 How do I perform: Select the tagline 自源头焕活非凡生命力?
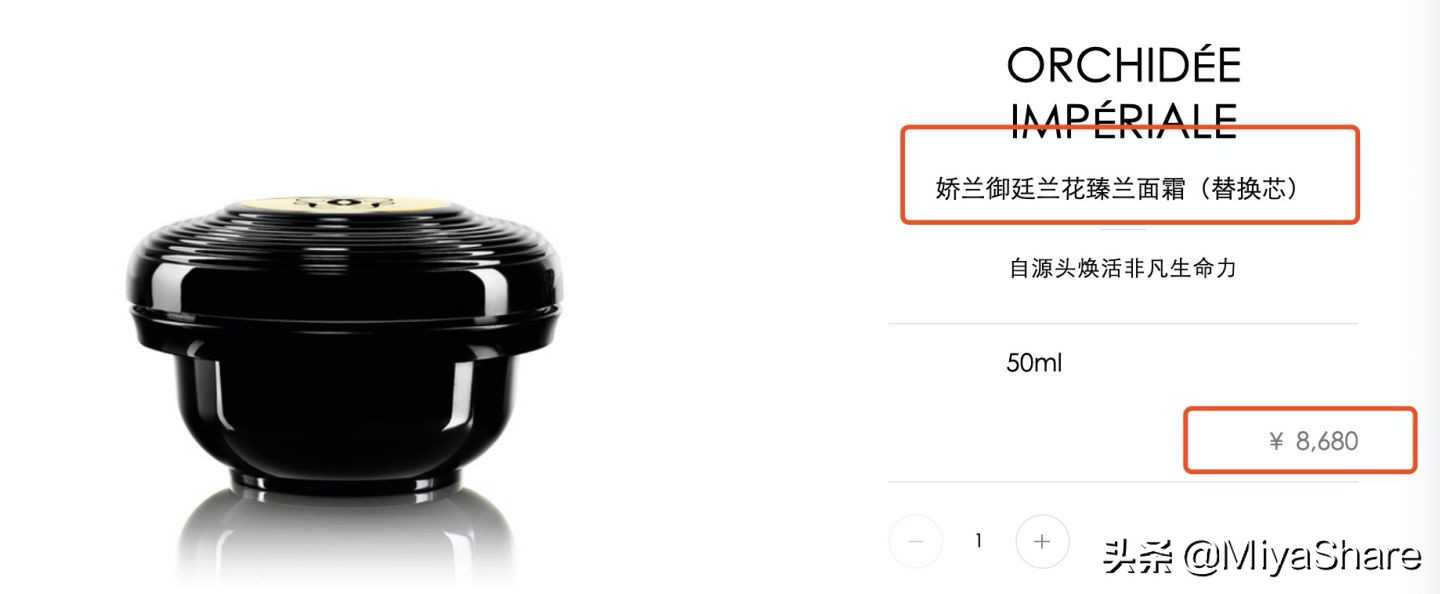[1123, 268]
